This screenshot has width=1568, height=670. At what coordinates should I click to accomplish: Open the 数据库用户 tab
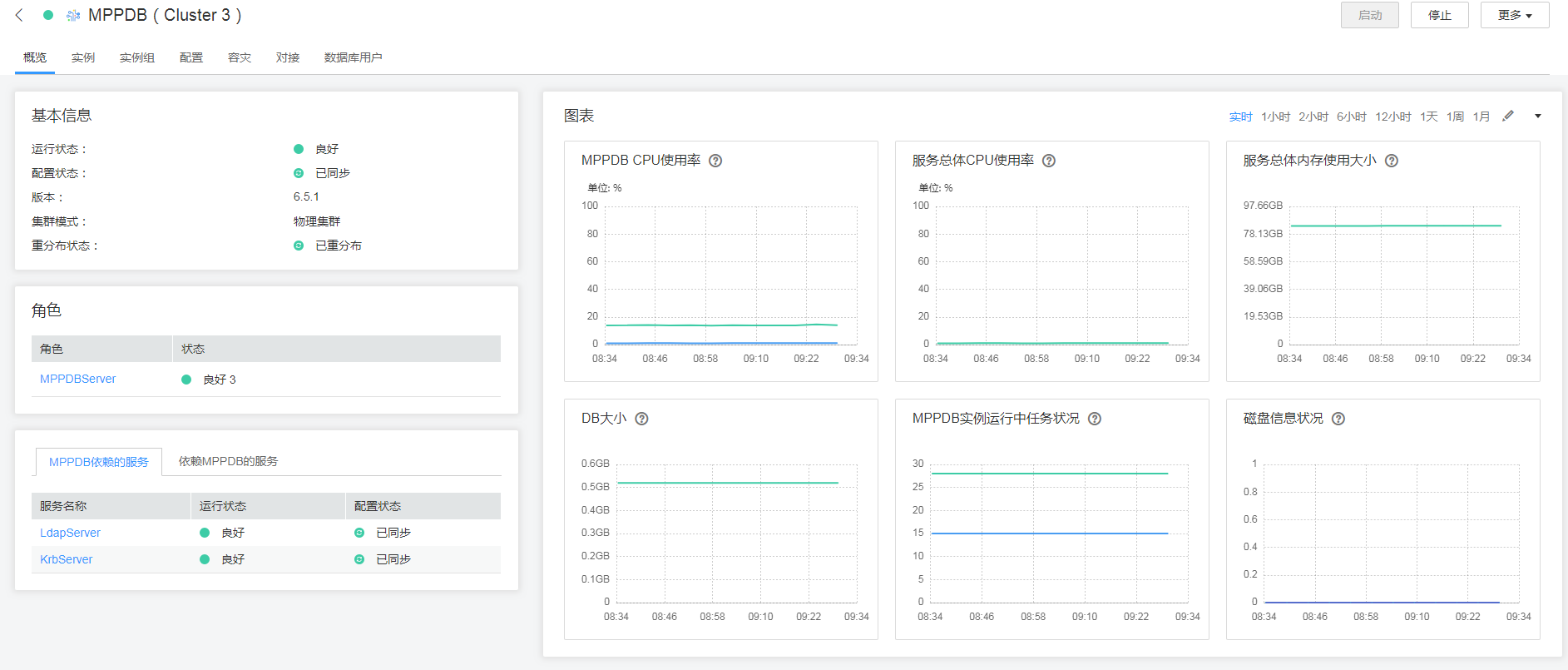click(353, 57)
